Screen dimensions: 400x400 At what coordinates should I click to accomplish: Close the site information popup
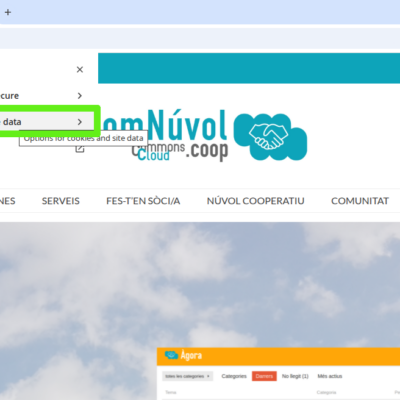tap(80, 70)
